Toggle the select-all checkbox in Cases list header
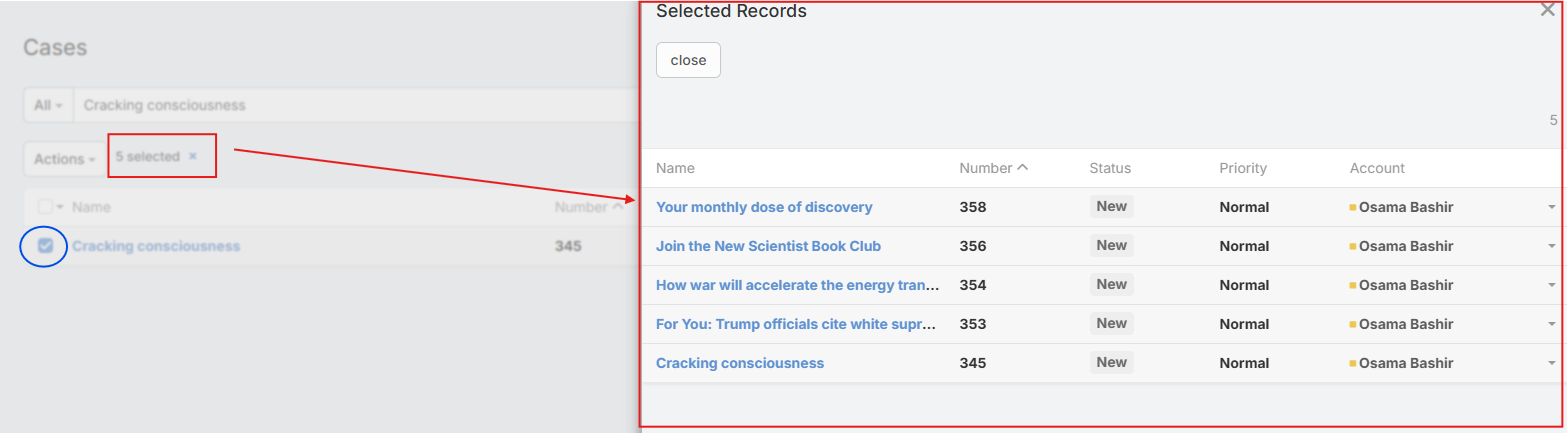Image resolution: width=1567 pixels, height=433 pixels. coord(44,207)
